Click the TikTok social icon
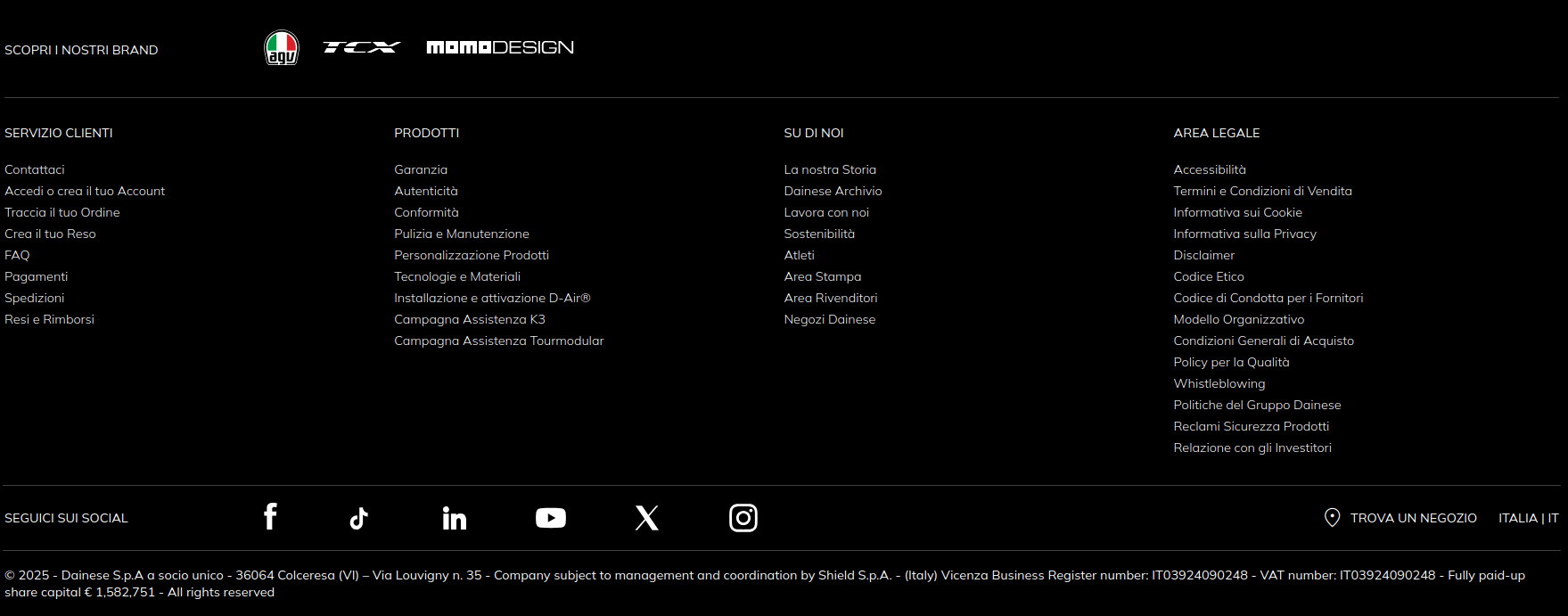 pyautogui.click(x=358, y=518)
